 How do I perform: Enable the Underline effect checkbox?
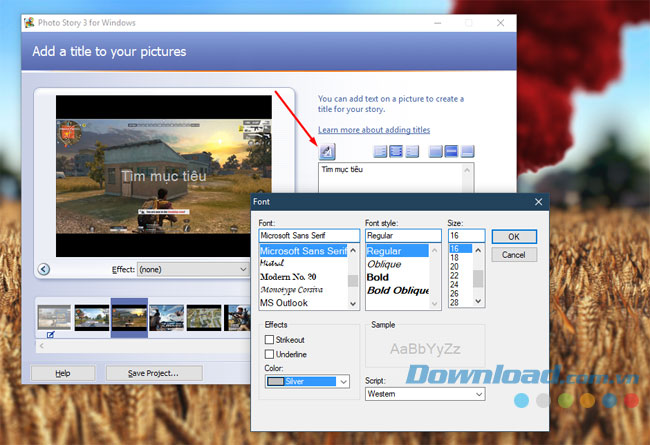pos(269,354)
